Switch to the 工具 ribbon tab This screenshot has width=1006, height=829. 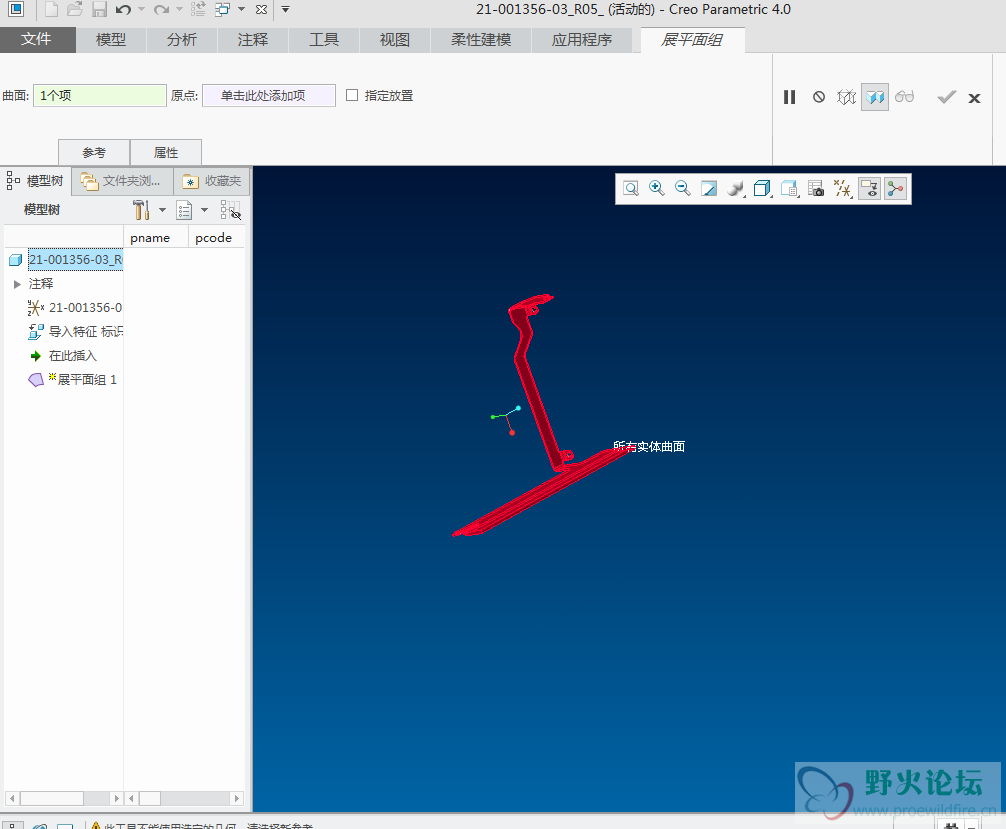pyautogui.click(x=324, y=40)
